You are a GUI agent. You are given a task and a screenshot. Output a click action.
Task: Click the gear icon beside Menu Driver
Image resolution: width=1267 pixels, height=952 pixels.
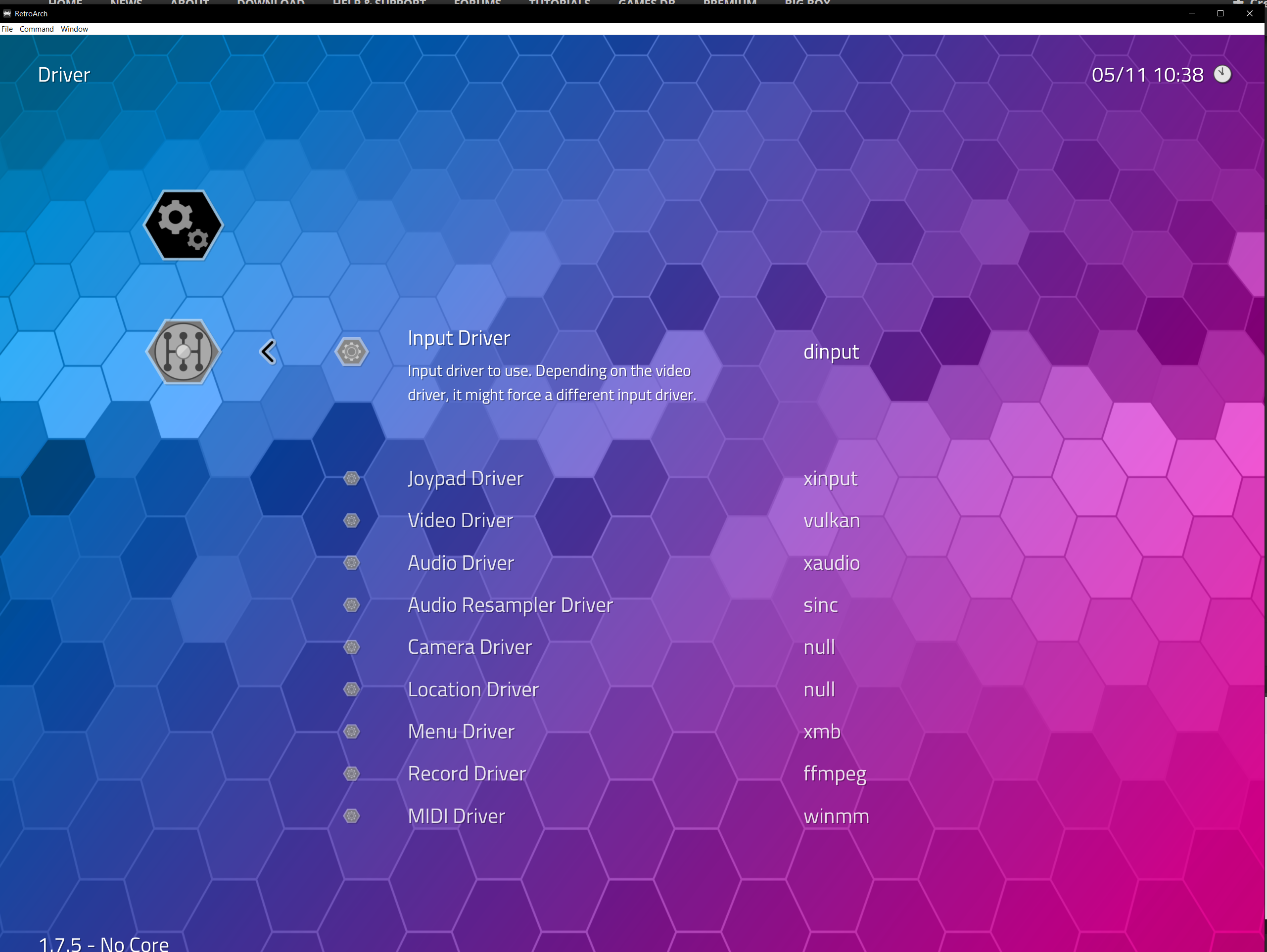(352, 731)
